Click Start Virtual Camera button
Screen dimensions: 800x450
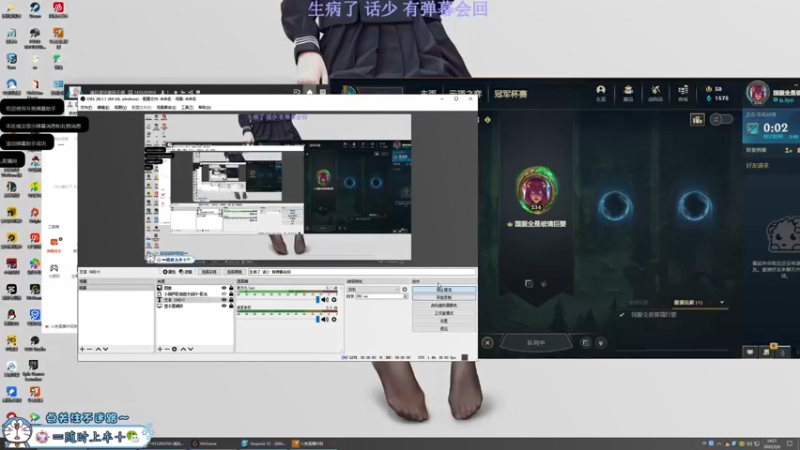tap(444, 305)
